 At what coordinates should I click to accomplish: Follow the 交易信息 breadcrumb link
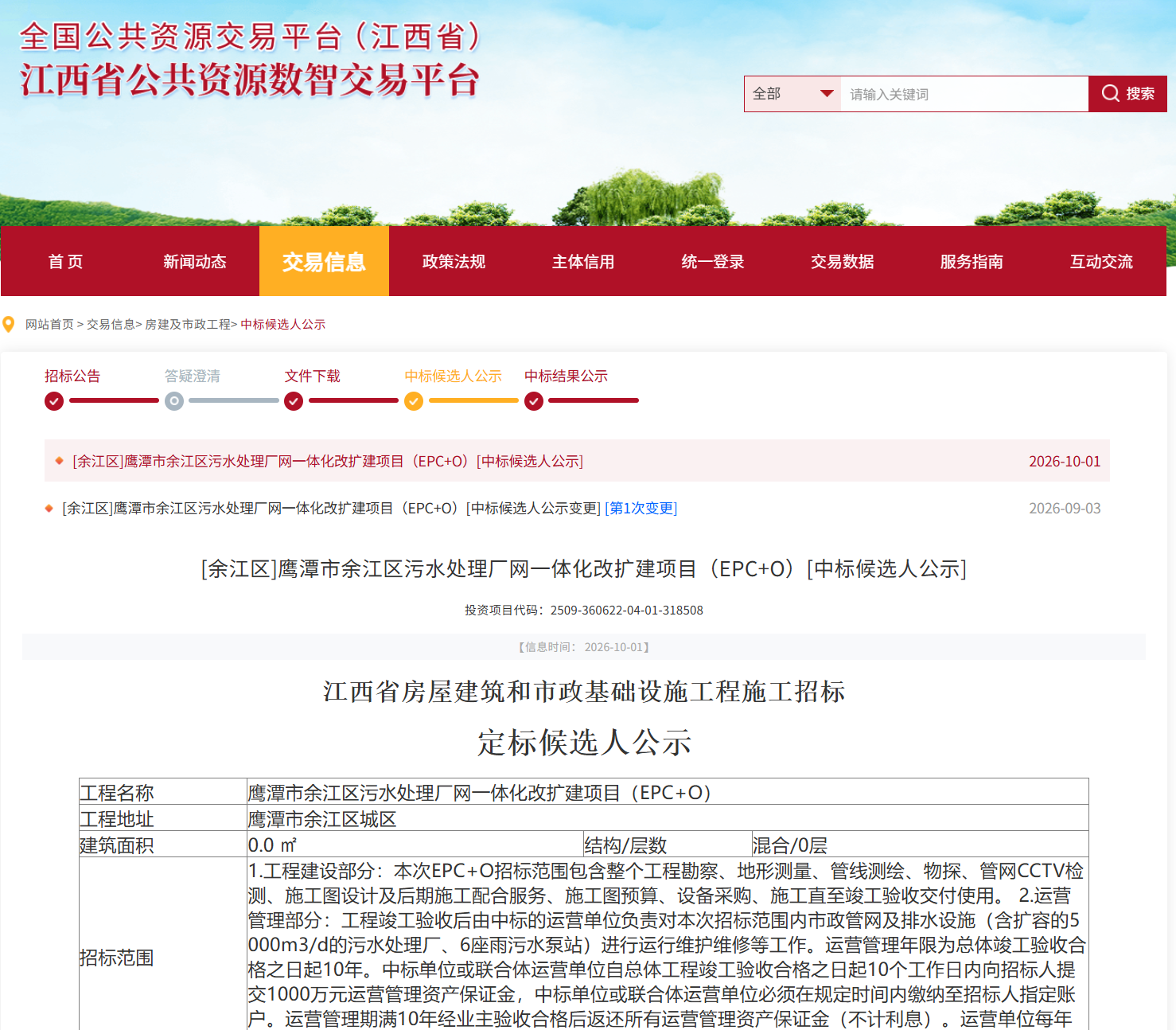pyautogui.click(x=111, y=325)
